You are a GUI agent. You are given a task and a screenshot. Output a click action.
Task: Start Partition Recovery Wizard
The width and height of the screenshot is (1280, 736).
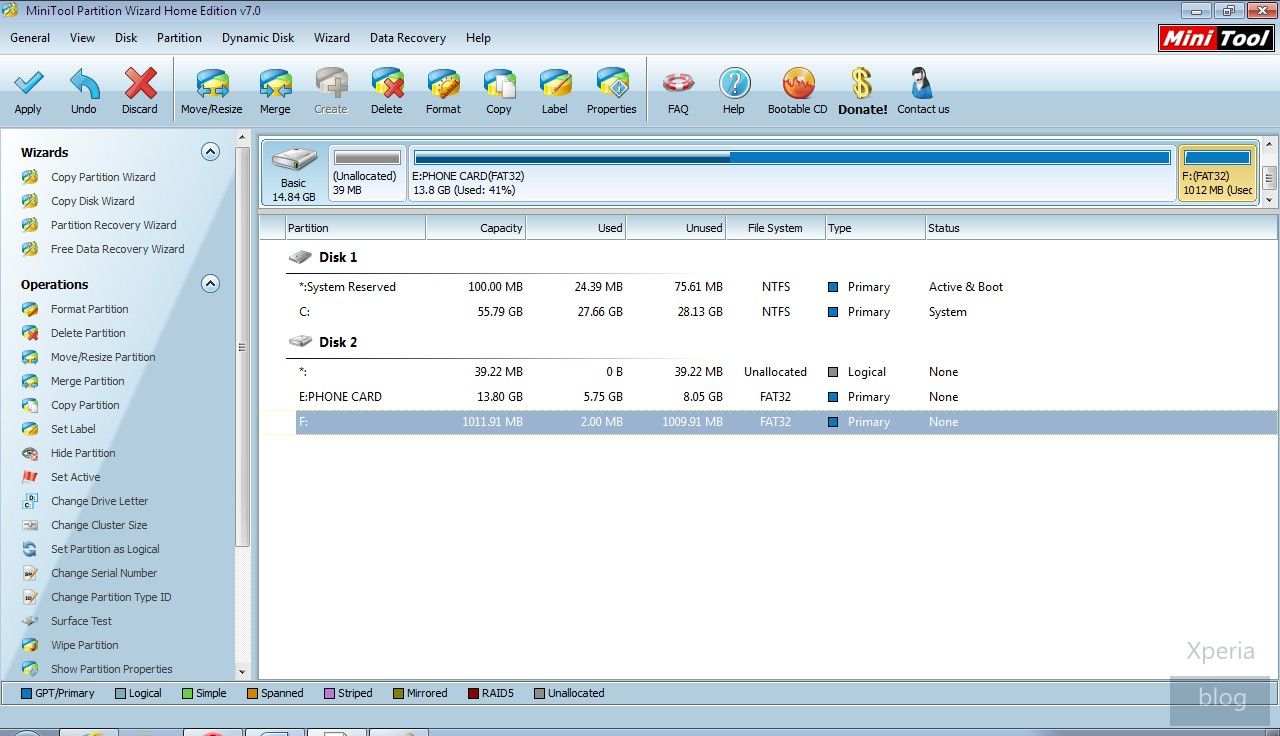(113, 225)
